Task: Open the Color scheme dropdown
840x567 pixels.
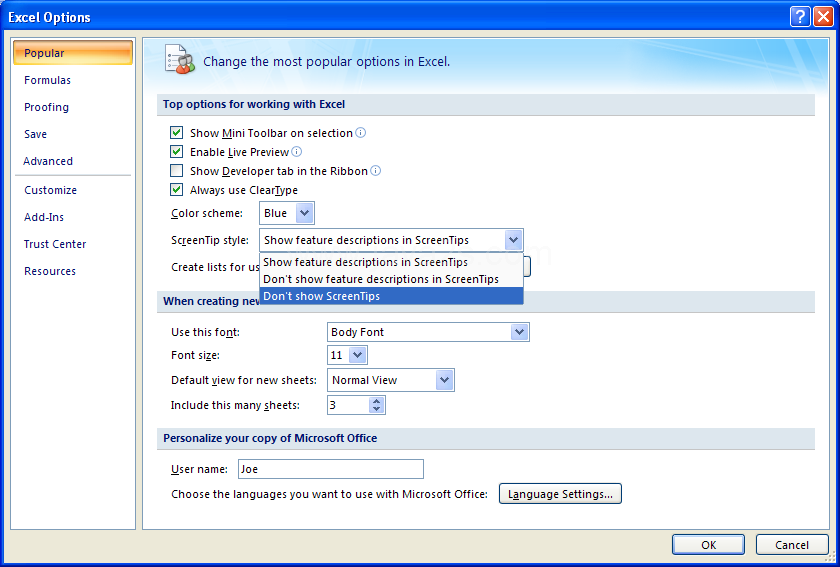Action: point(304,213)
